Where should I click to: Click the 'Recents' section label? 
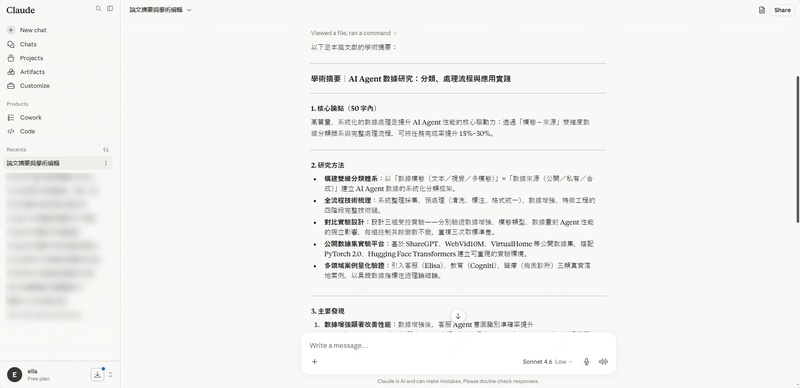[x=16, y=150]
